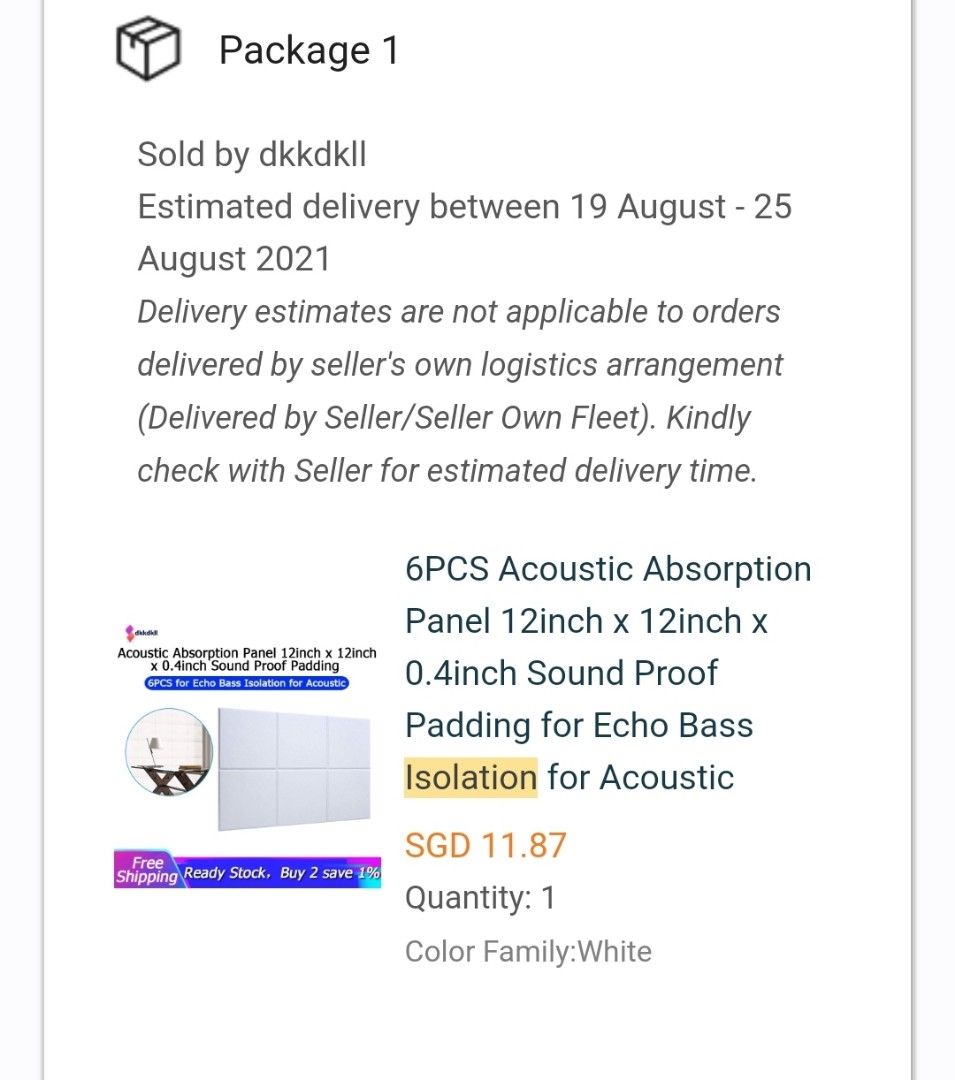Click the SGD 11.87 price
The width and height of the screenshot is (955, 1080).
tap(485, 845)
